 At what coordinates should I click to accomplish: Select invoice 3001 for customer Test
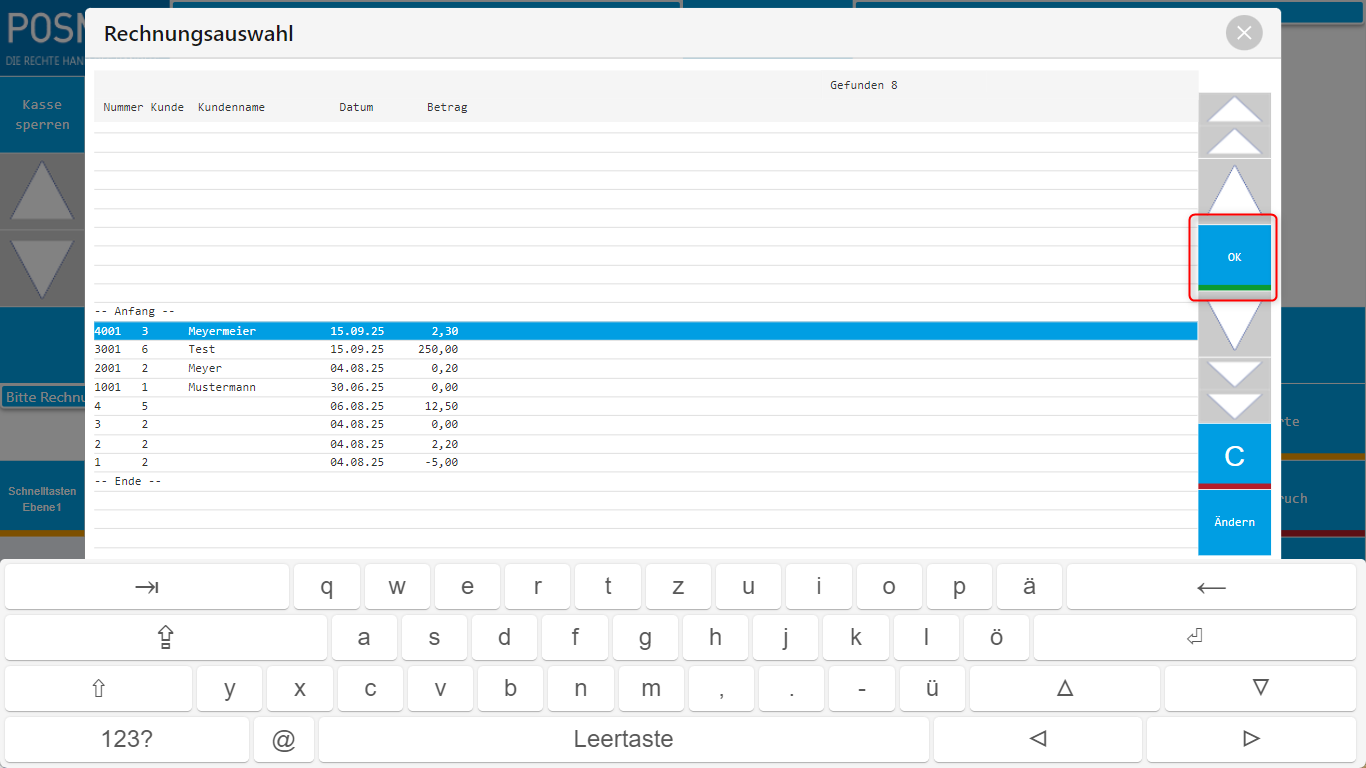(x=300, y=350)
